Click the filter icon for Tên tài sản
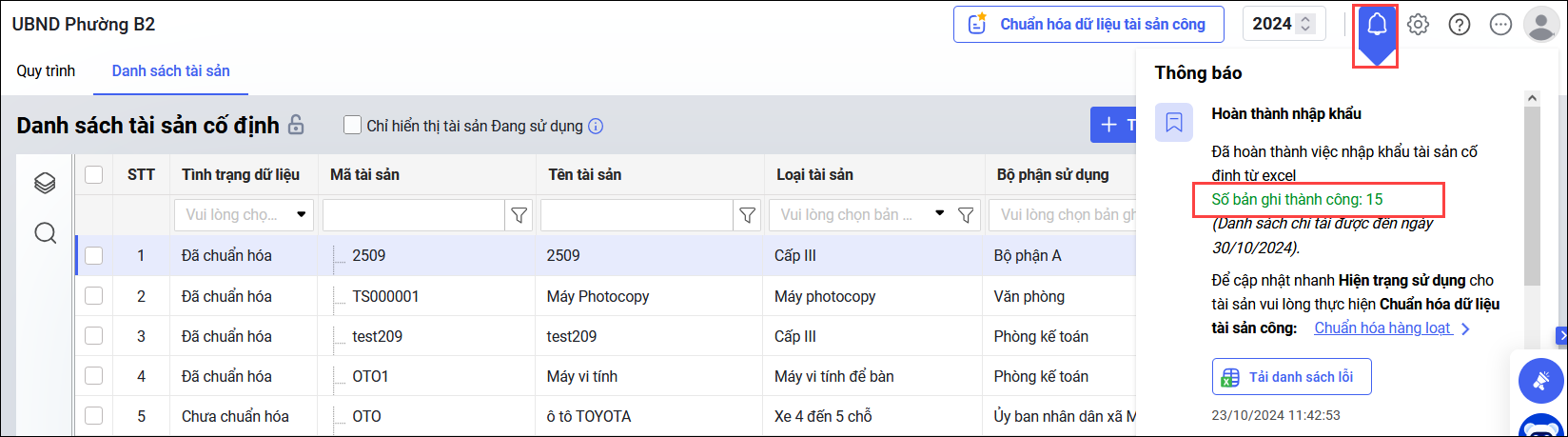Viewport: 1568px width, 437px height. point(747,216)
